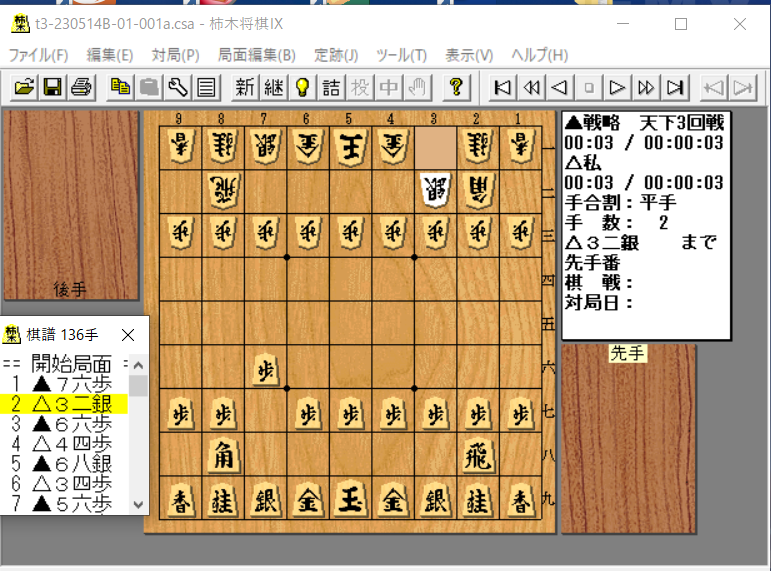The height and width of the screenshot is (571, 771).
Task: Click the light bulb hint icon
Action: (x=301, y=87)
